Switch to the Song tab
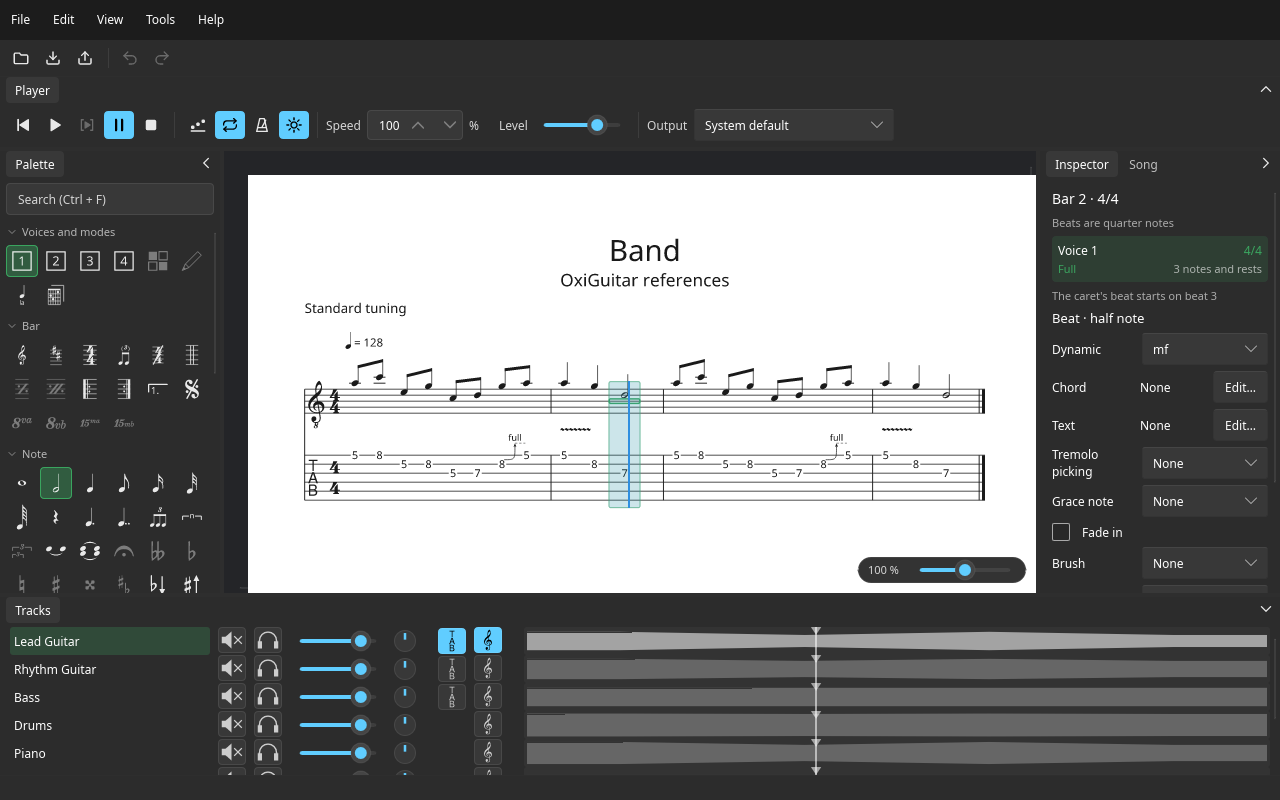The width and height of the screenshot is (1280, 800). tap(1143, 164)
